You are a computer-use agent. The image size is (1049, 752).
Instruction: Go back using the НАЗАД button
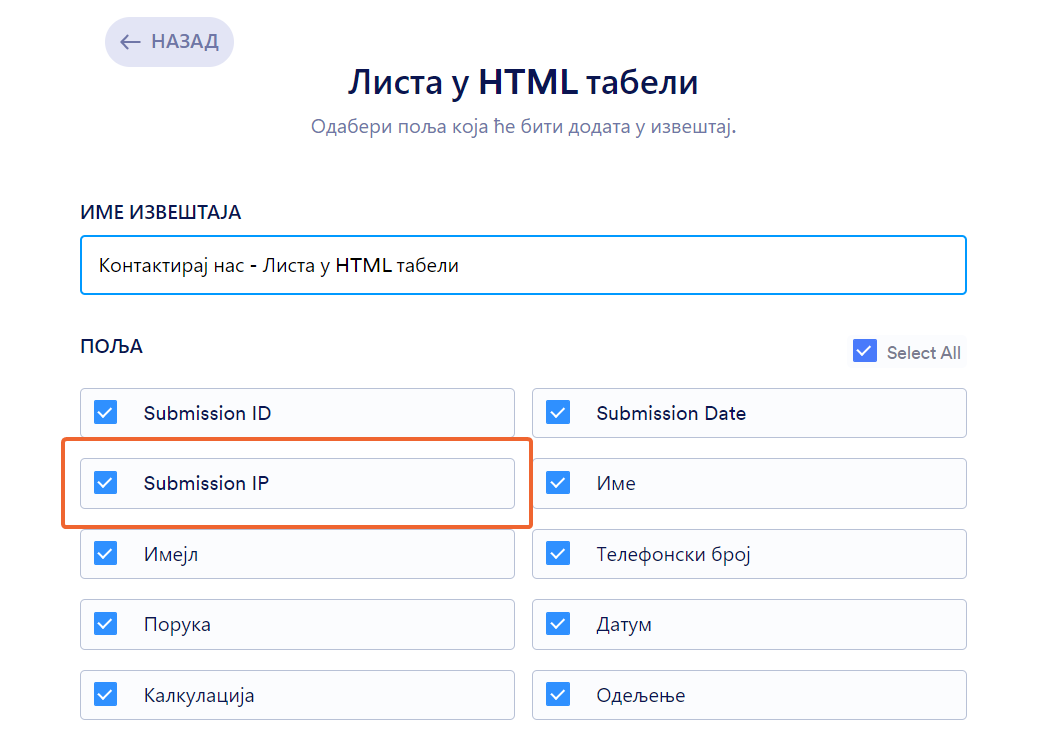[169, 42]
